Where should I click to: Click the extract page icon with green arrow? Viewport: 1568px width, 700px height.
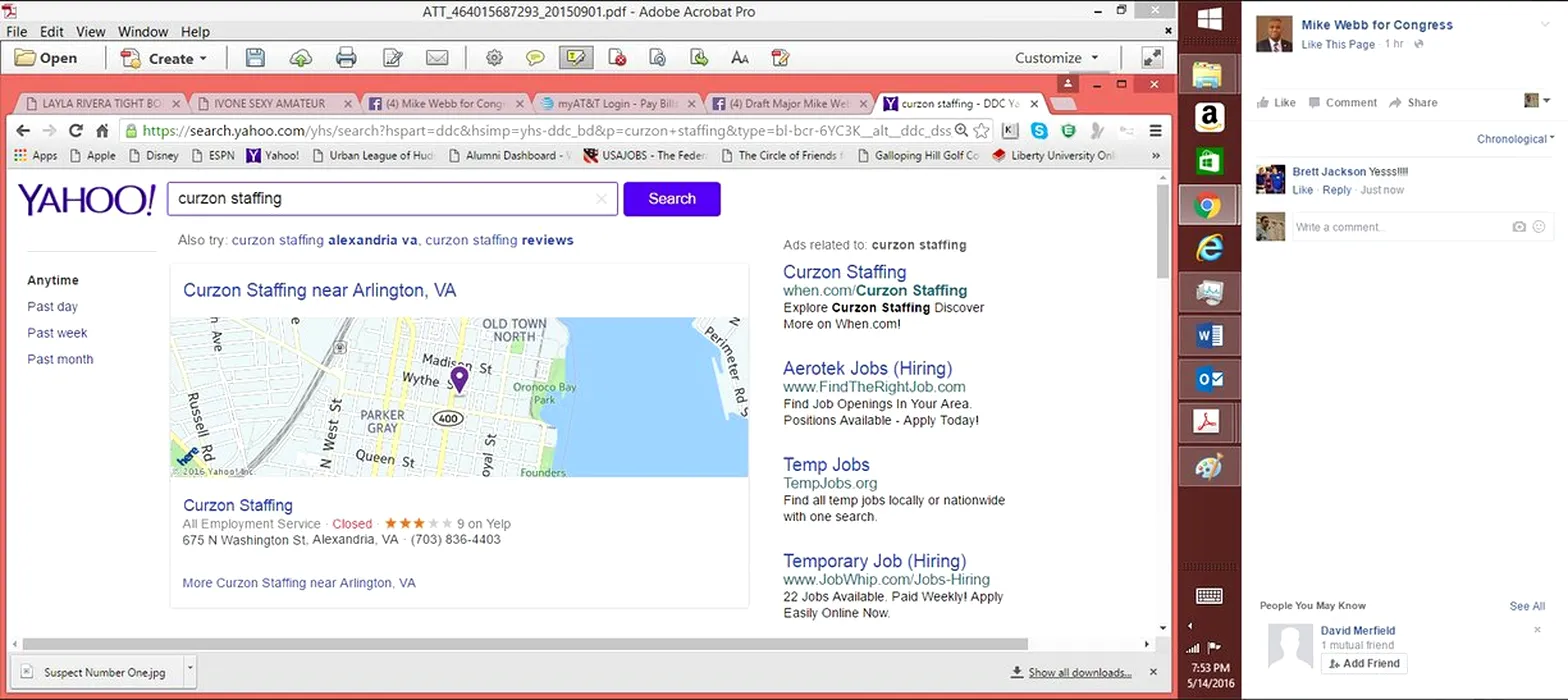point(698,58)
